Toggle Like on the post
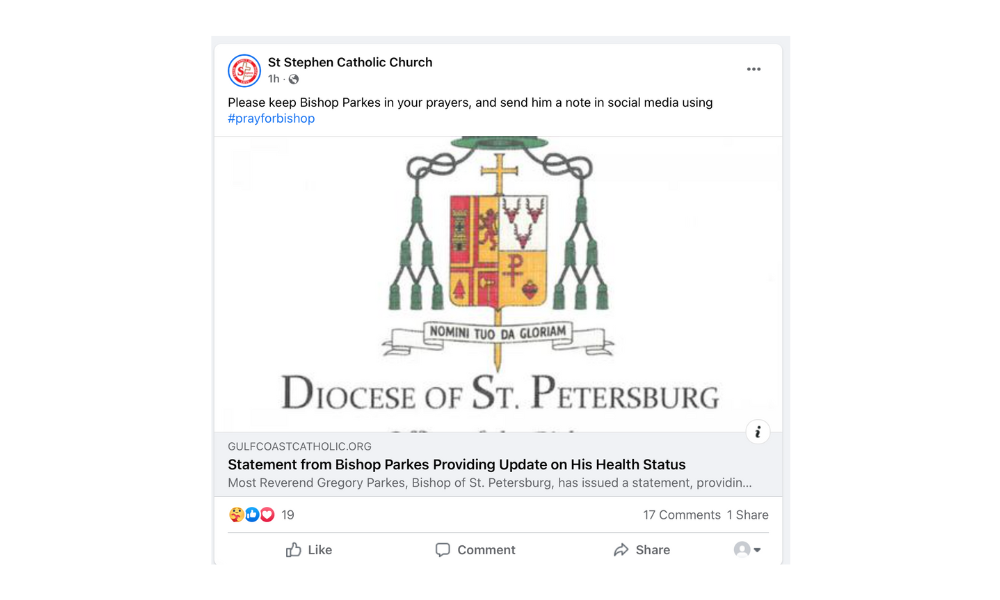1000x600 pixels. click(x=309, y=549)
